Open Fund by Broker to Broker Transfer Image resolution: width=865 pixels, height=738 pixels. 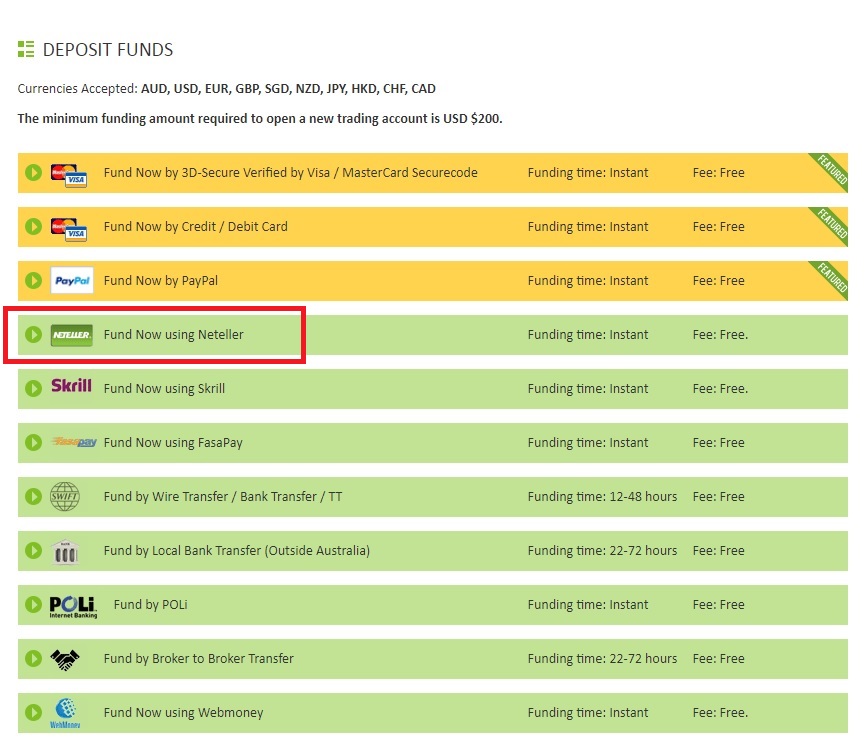pos(199,659)
